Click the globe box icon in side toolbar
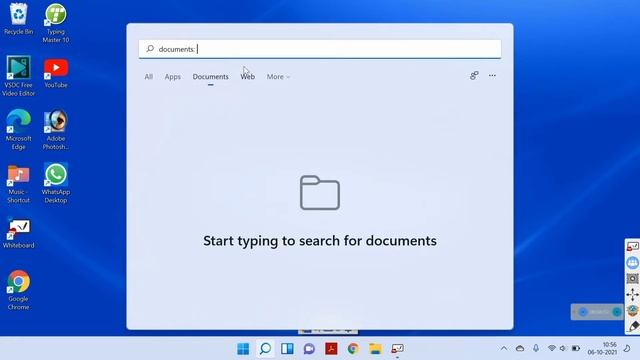Viewport: 640px width, 360px height. (633, 311)
